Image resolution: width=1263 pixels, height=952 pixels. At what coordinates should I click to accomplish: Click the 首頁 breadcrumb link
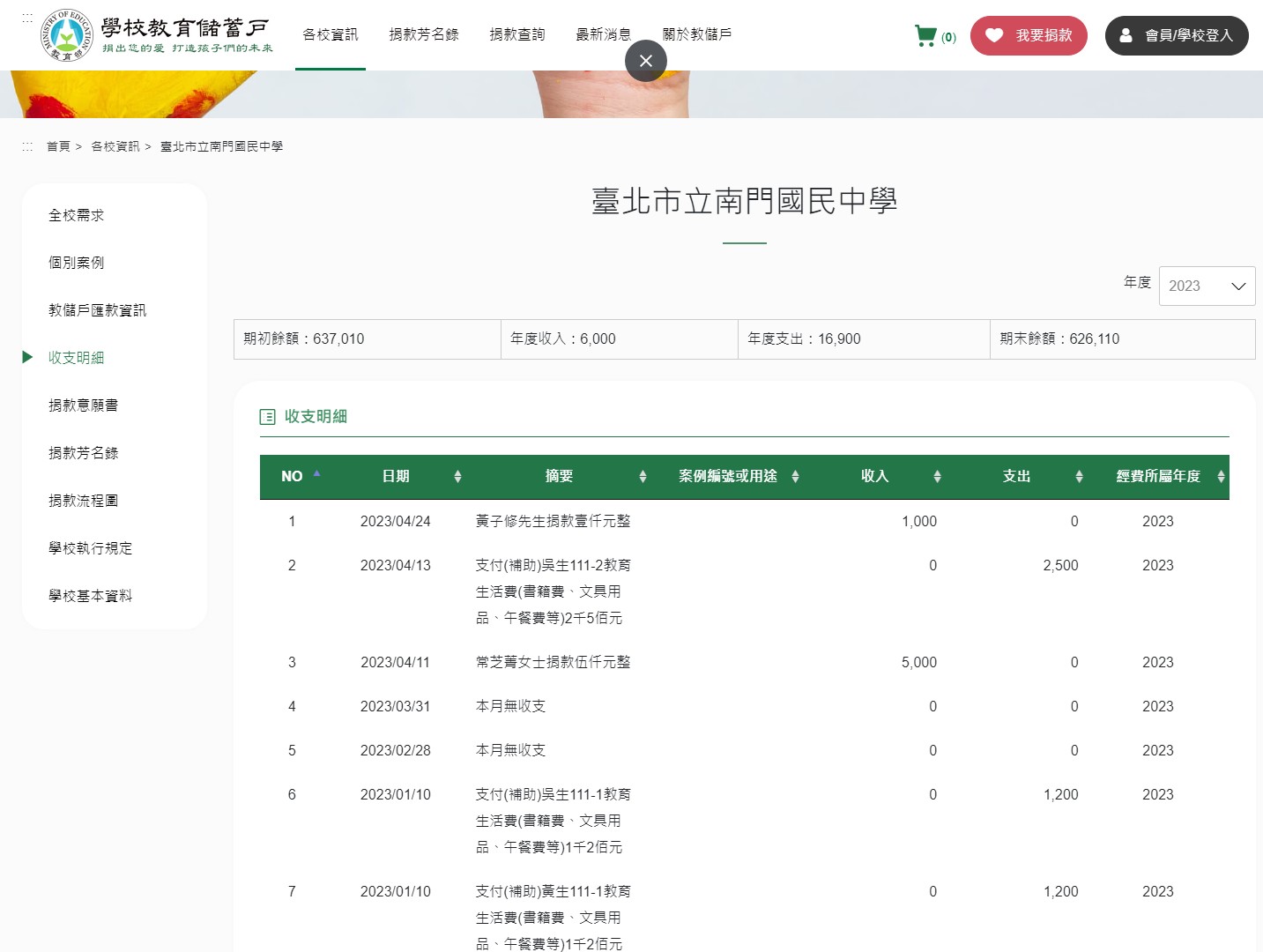pos(58,146)
